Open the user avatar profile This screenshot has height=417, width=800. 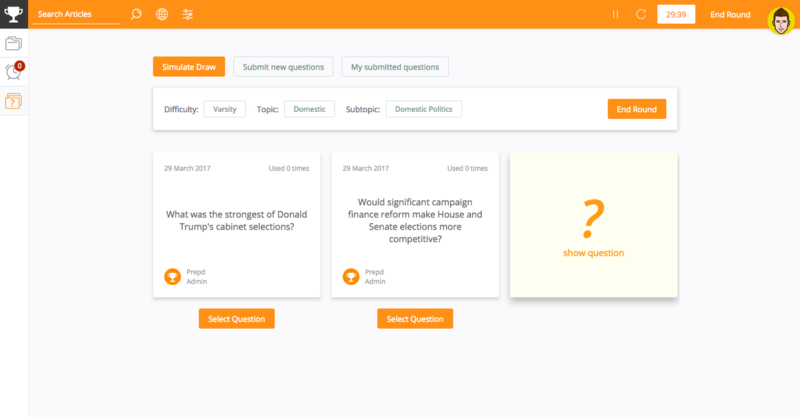(x=781, y=21)
